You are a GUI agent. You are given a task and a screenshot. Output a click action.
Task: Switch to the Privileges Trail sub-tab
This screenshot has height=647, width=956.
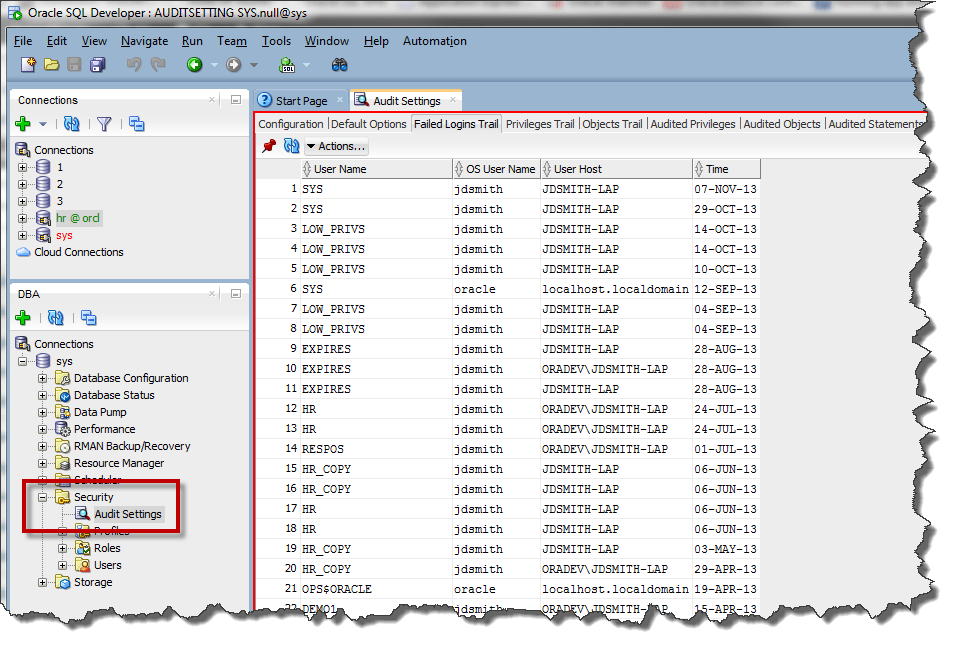[540, 124]
